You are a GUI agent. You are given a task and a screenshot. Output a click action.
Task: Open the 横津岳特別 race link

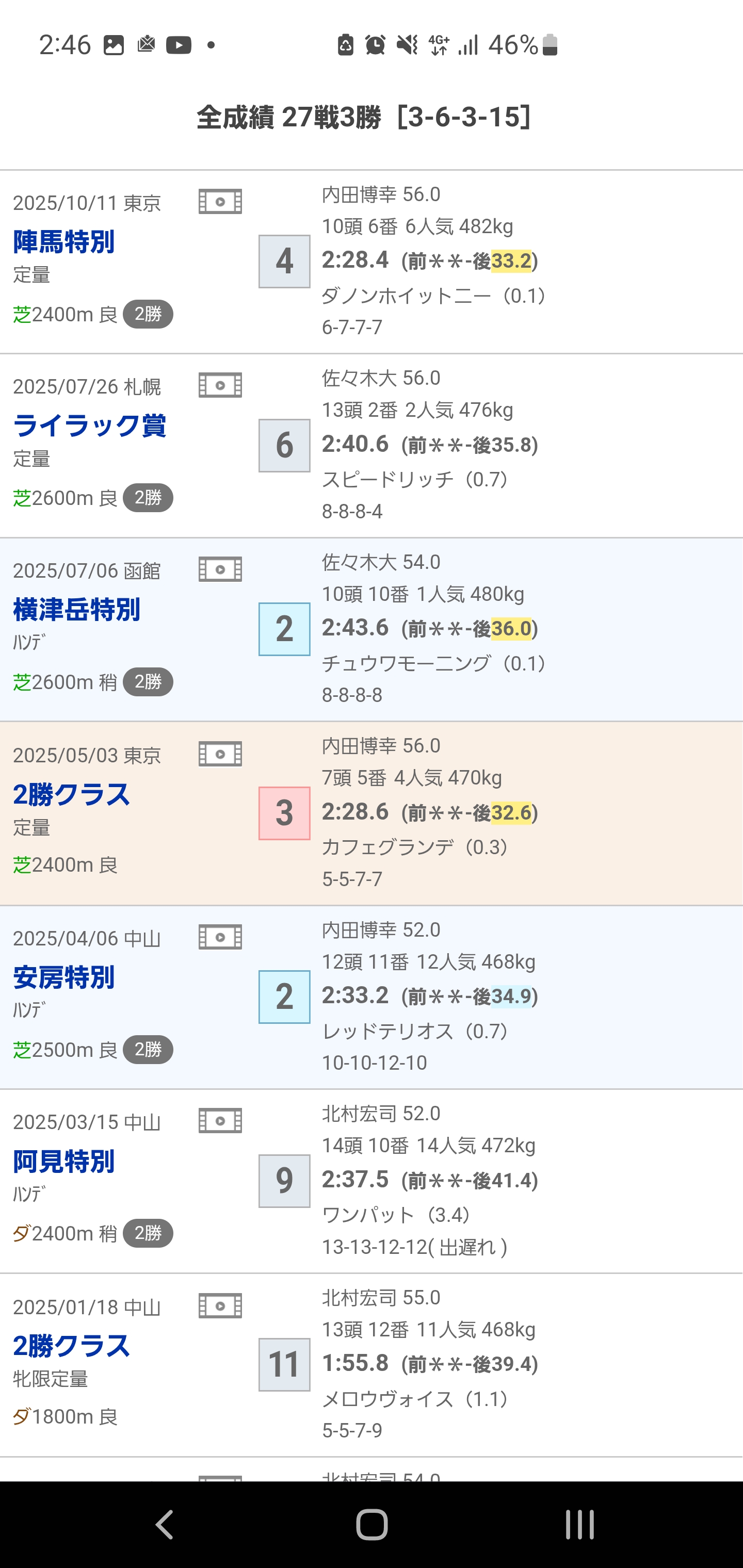pos(77,609)
